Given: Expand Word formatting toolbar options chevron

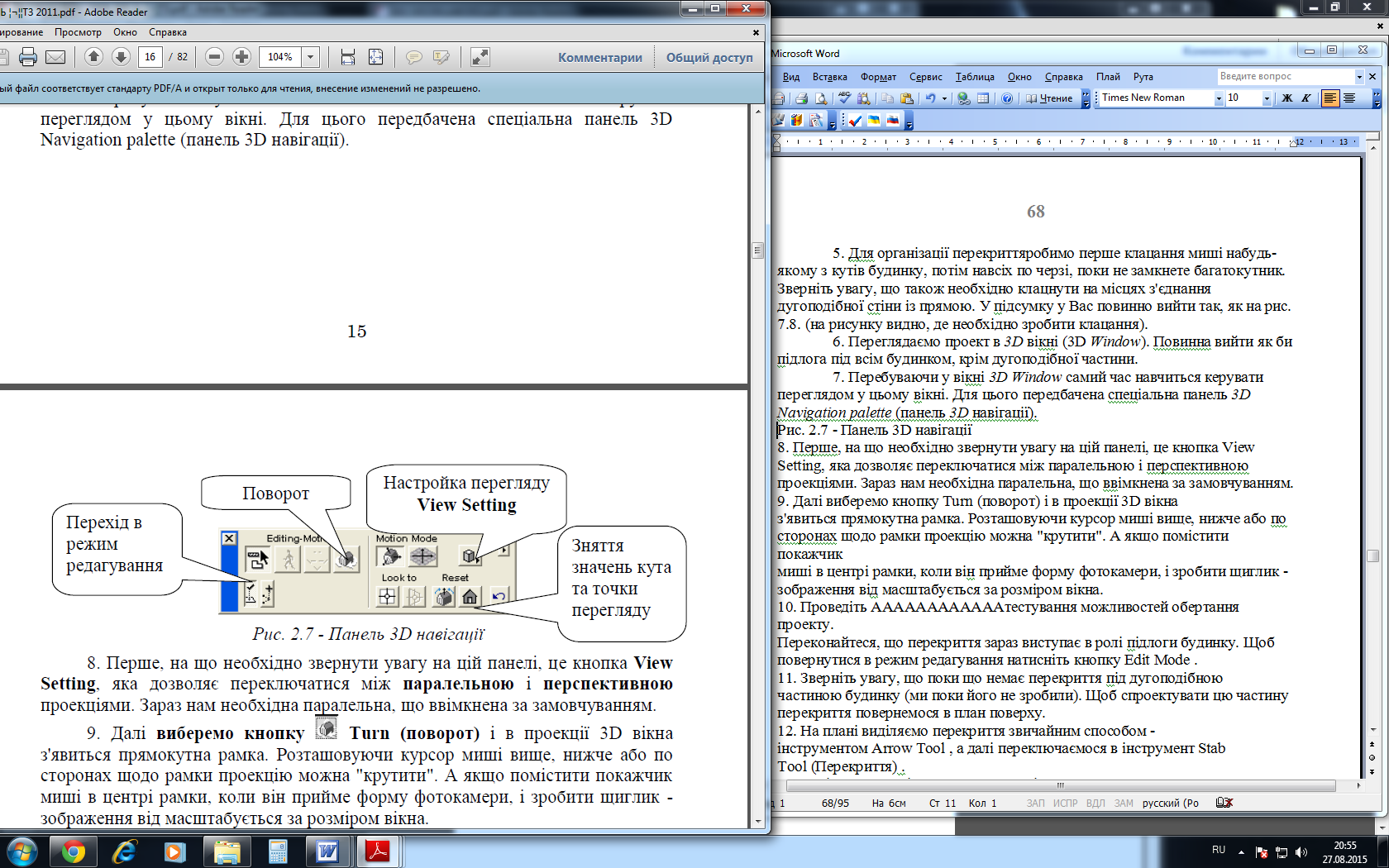Looking at the screenshot, I should point(1377,98).
